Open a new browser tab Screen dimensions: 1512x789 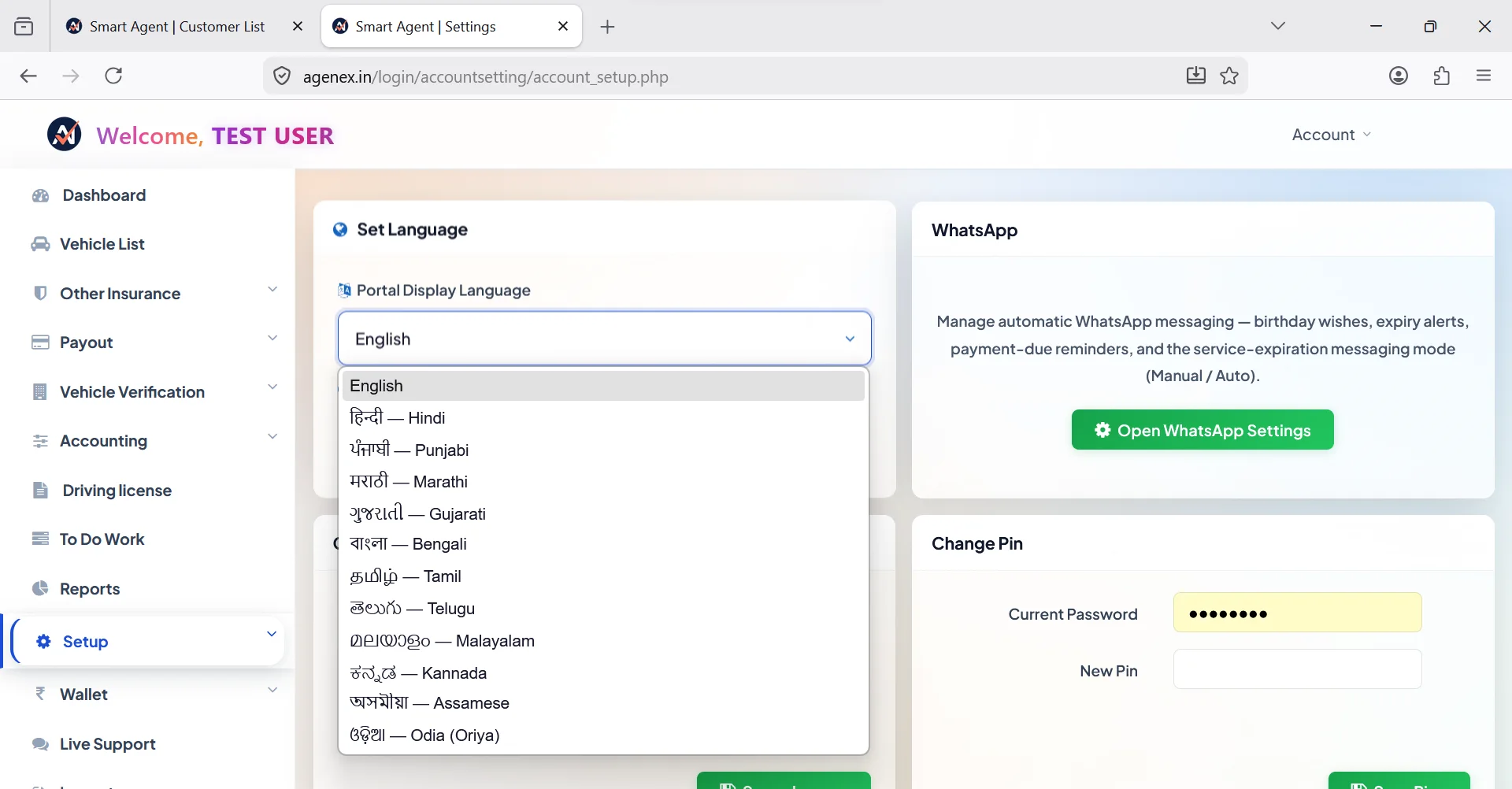click(607, 27)
